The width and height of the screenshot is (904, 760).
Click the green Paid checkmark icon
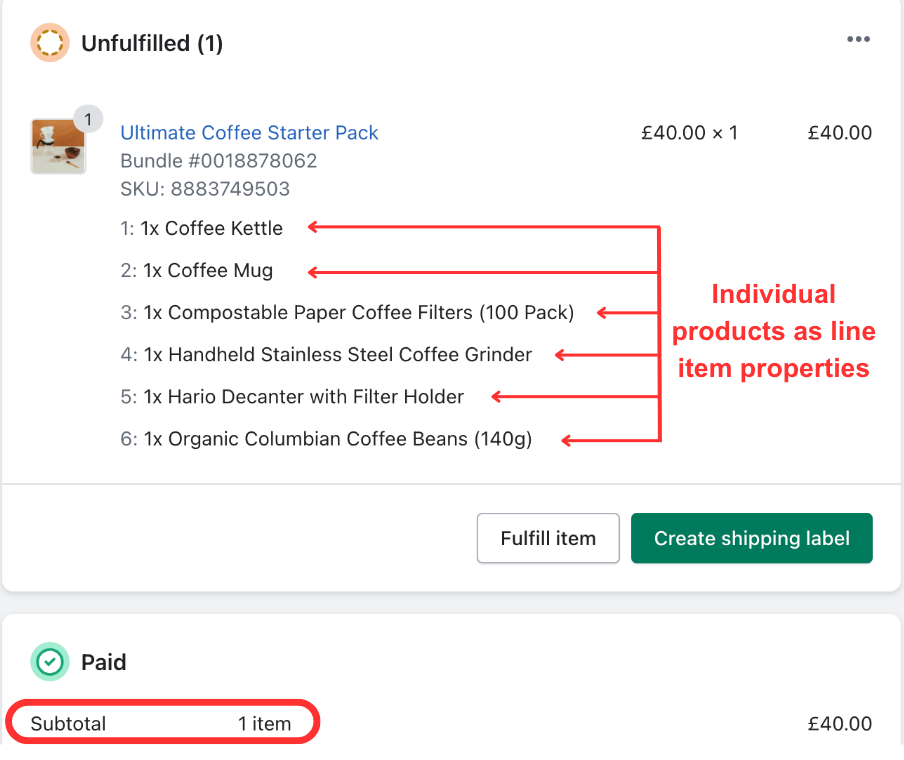pos(50,661)
